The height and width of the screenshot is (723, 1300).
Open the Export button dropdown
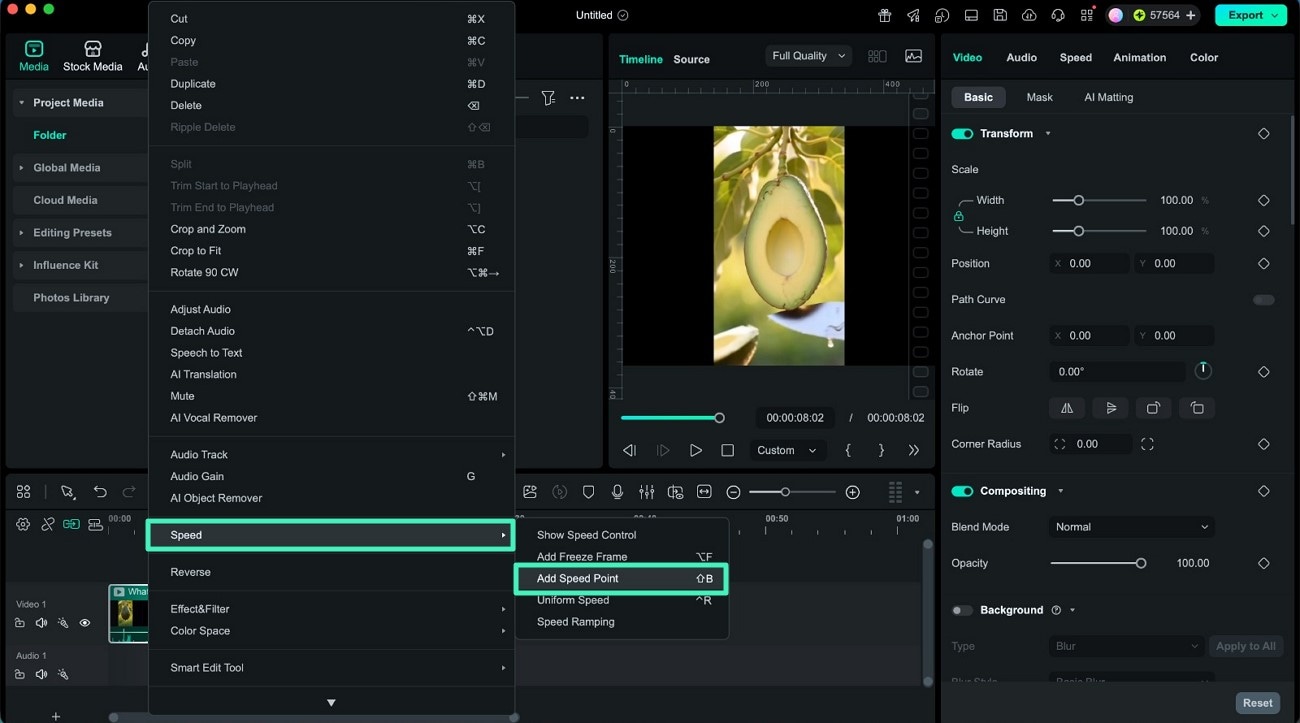[1275, 15]
